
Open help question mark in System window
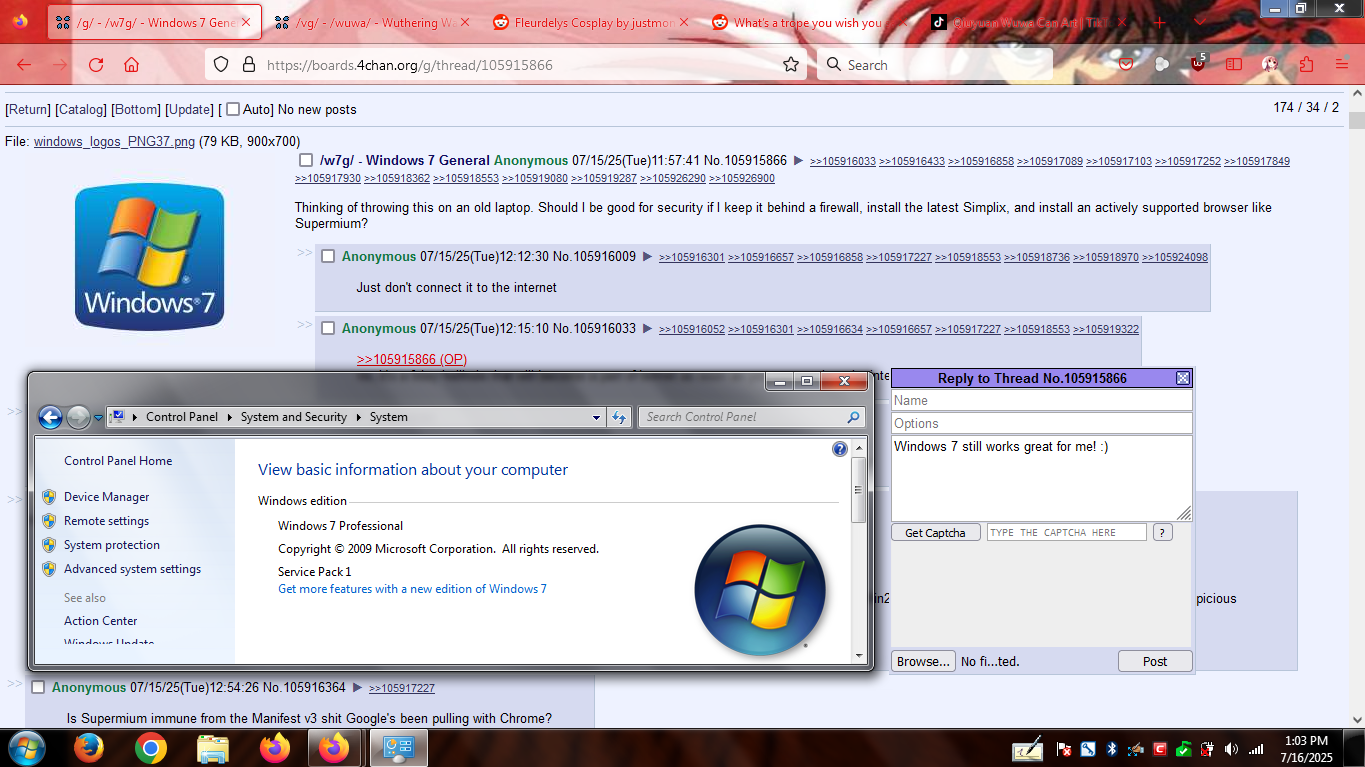pos(840,449)
